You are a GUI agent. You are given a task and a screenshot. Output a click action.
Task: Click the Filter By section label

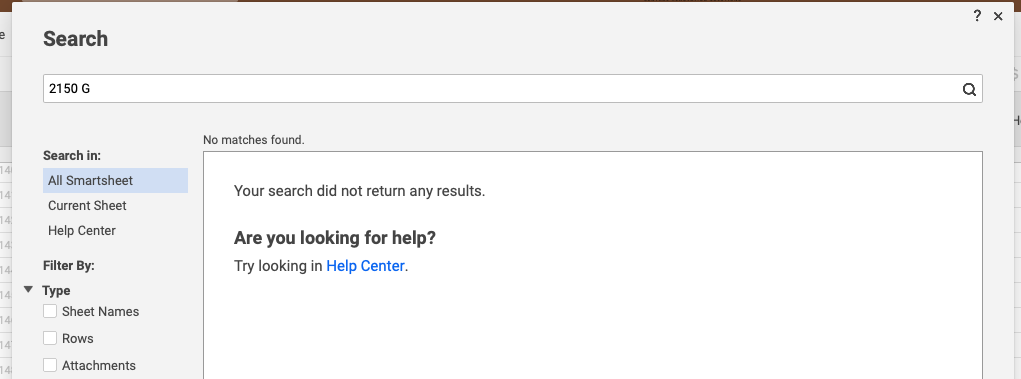pyautogui.click(x=69, y=266)
